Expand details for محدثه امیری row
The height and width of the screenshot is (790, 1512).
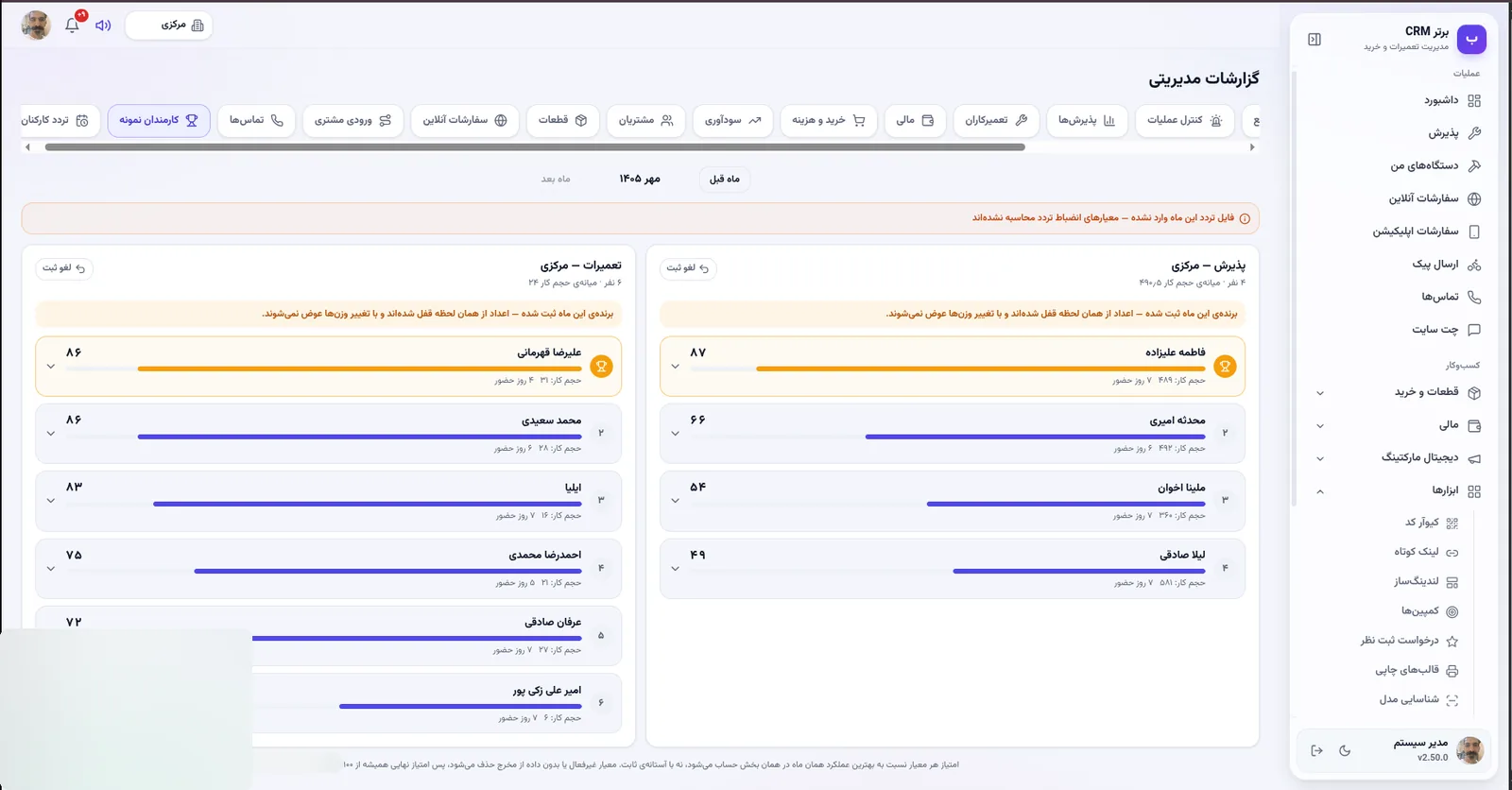[675, 434]
